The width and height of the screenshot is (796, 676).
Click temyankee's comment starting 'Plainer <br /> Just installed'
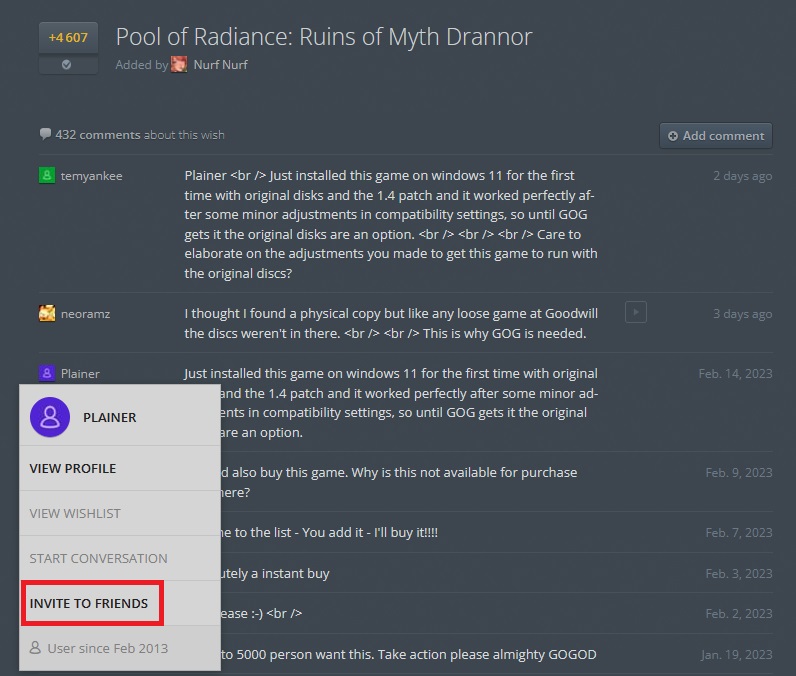pyautogui.click(x=391, y=224)
